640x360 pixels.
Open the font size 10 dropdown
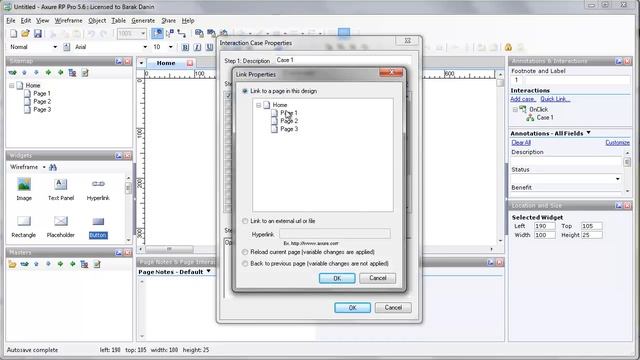tap(171, 47)
